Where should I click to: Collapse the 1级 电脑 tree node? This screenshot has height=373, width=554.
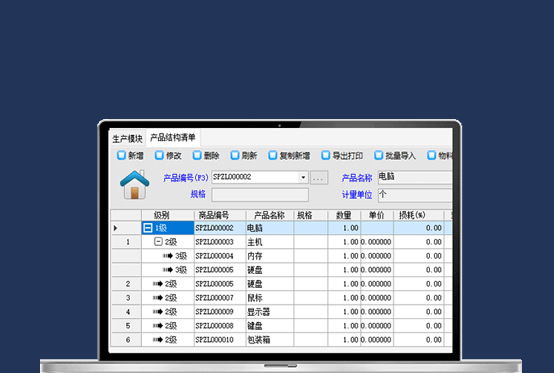[x=148, y=228]
